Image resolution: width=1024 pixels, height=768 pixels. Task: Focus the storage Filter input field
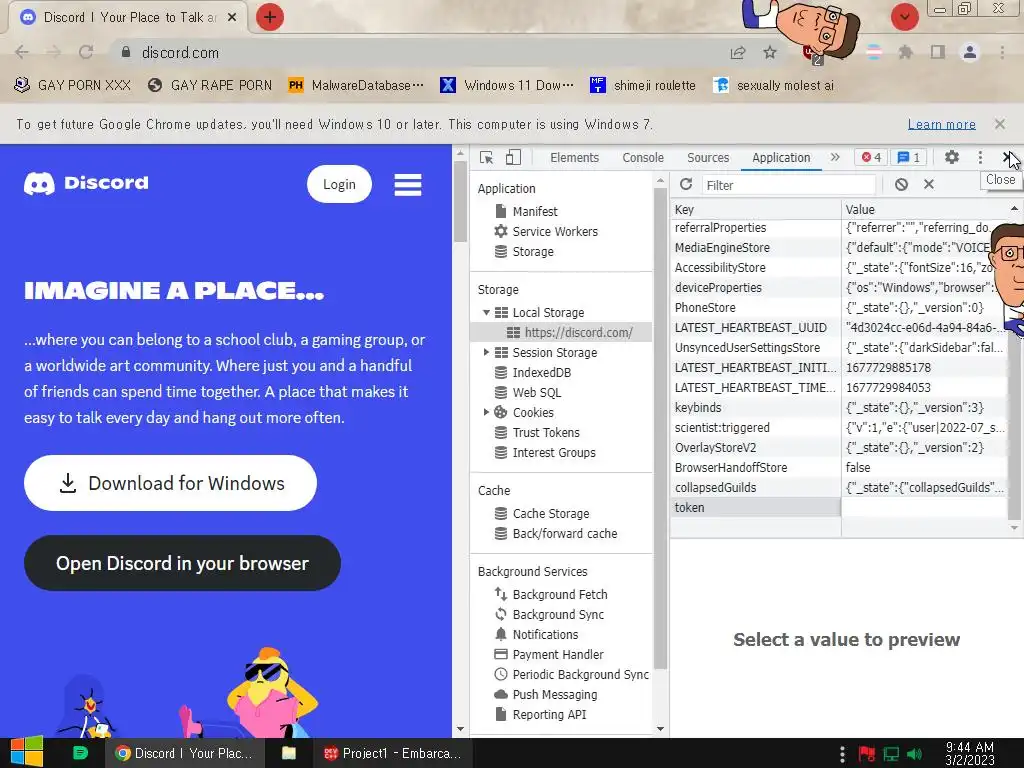click(x=788, y=185)
